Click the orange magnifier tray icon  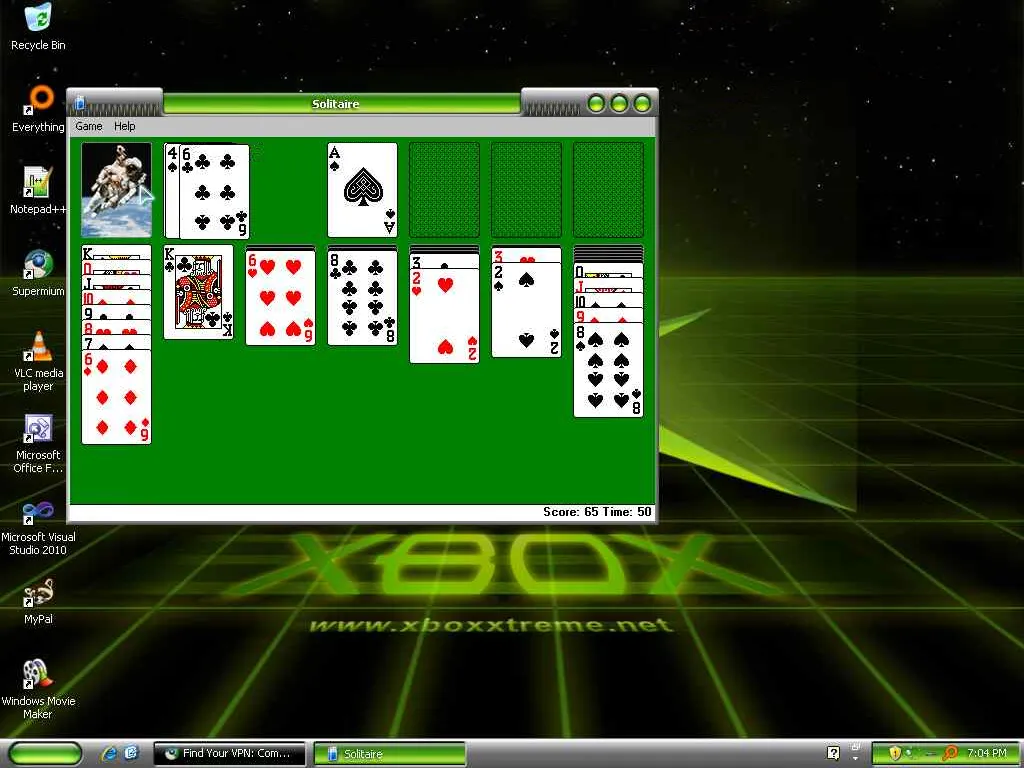point(950,753)
